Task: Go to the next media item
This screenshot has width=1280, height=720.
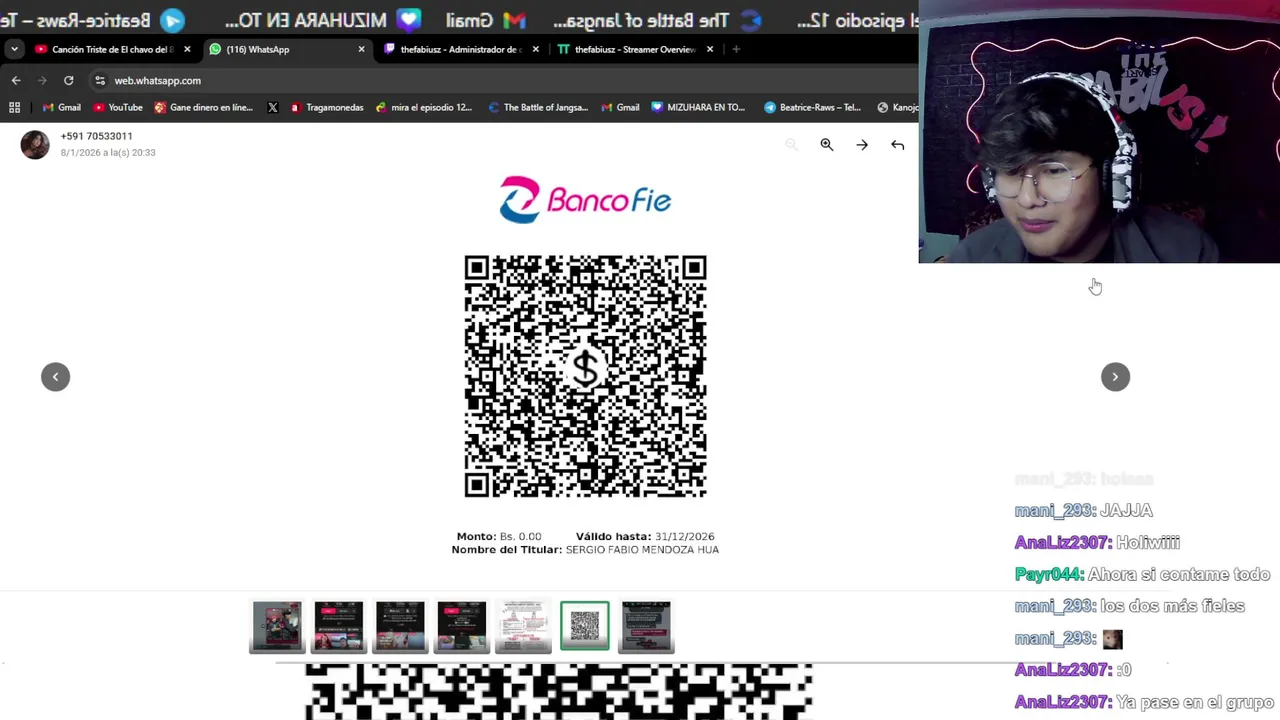Action: 1115,377
